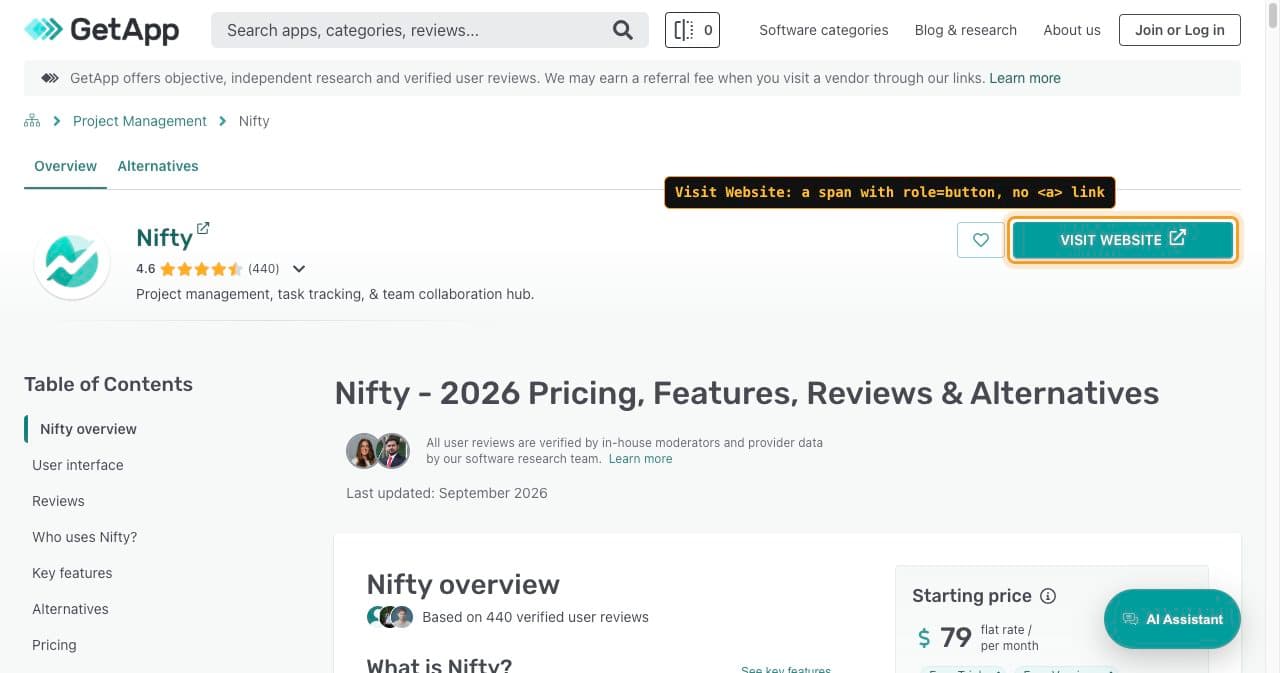
Task: Click the Starting price info icon
Action: (x=1048, y=596)
